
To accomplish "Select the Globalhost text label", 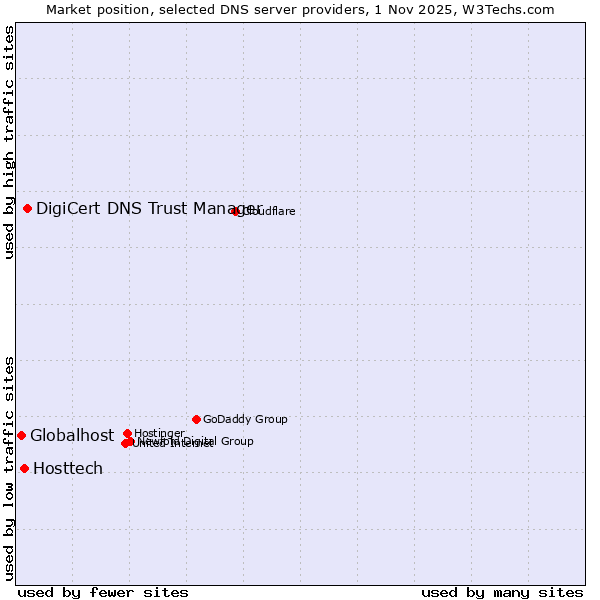I will click(x=72, y=435).
